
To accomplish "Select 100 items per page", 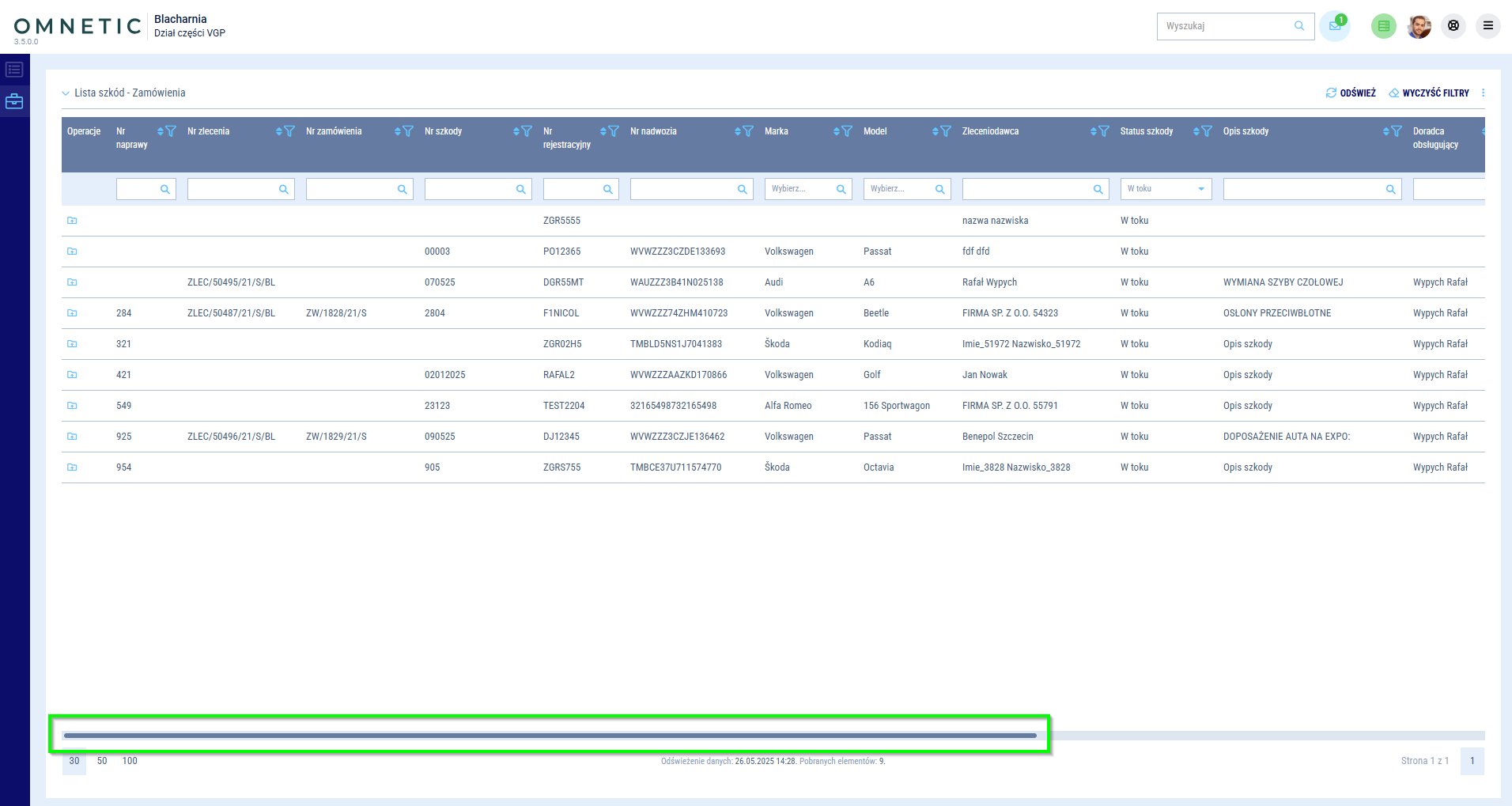I will coord(130,761).
